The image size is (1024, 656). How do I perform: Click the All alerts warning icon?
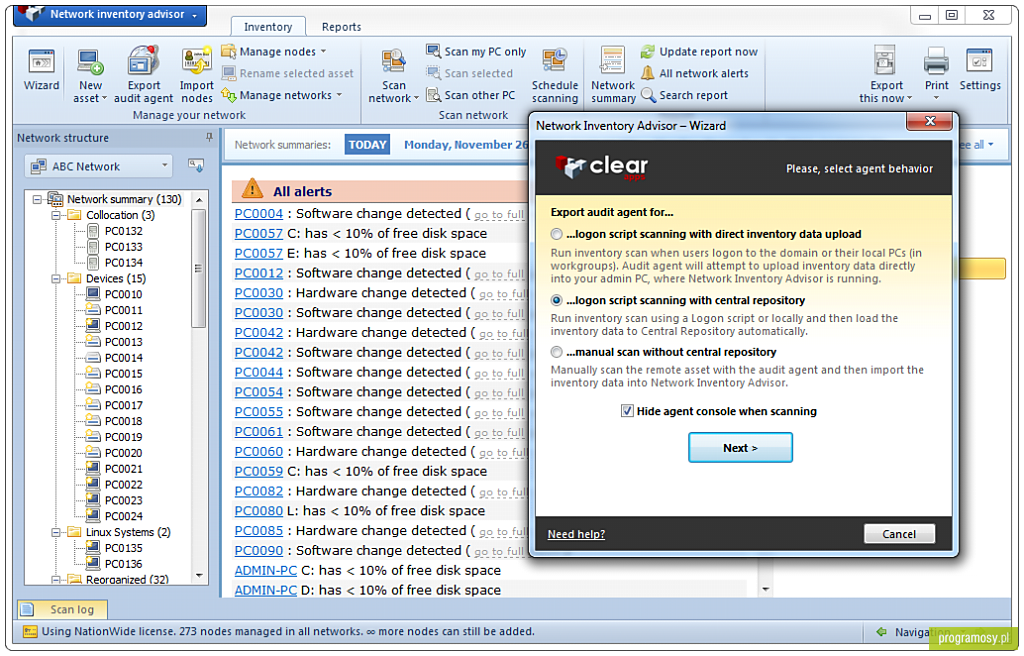point(252,189)
